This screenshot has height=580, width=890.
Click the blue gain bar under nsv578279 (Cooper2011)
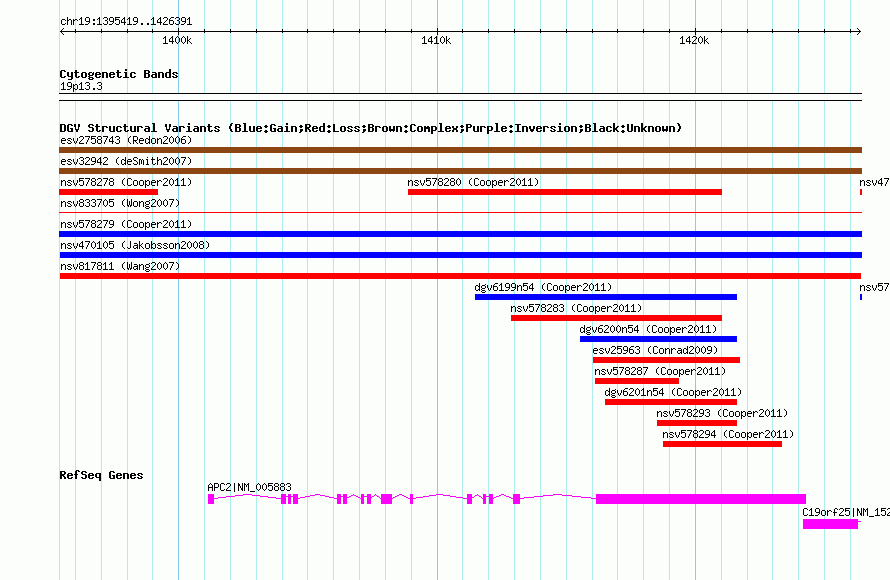tap(460, 234)
